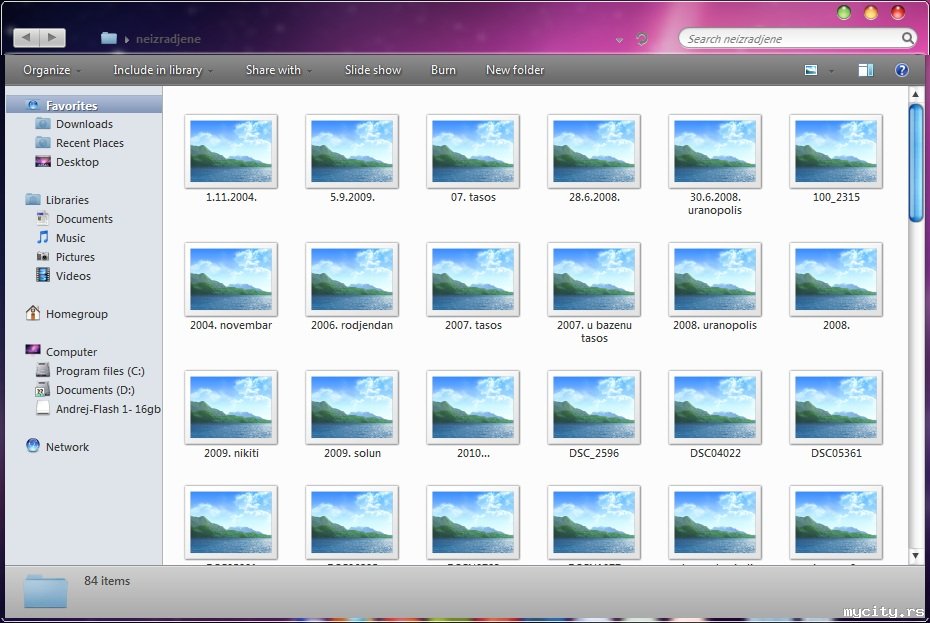
Task: Select the 5.9.2009. thumbnail
Action: click(x=352, y=151)
